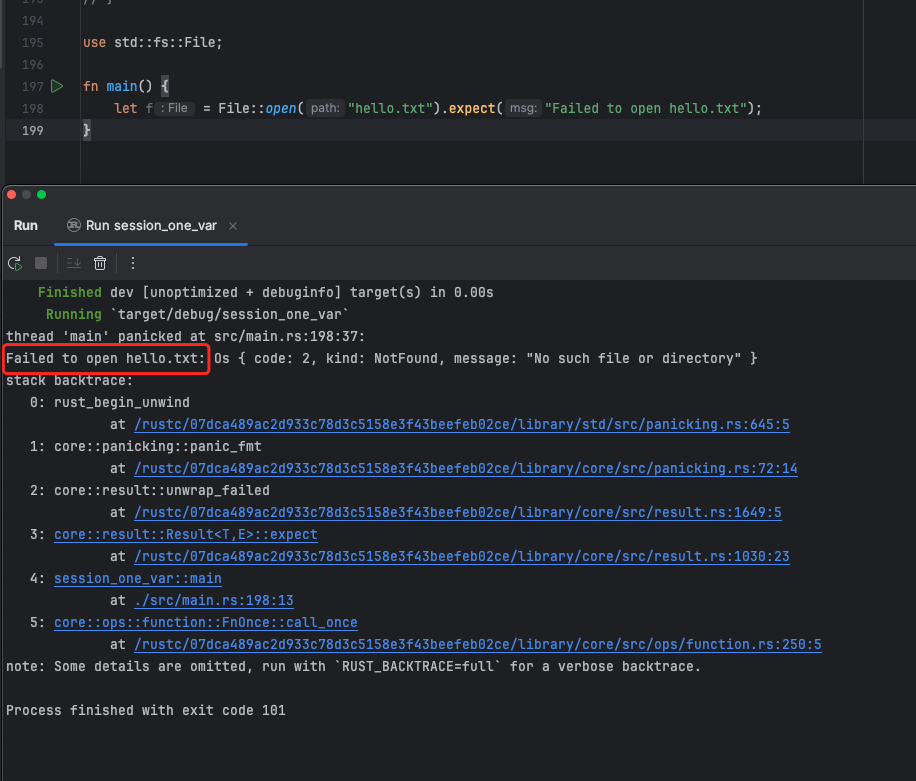Click line number 198 in the gutter
The width and height of the screenshot is (916, 781).
[x=33, y=109]
